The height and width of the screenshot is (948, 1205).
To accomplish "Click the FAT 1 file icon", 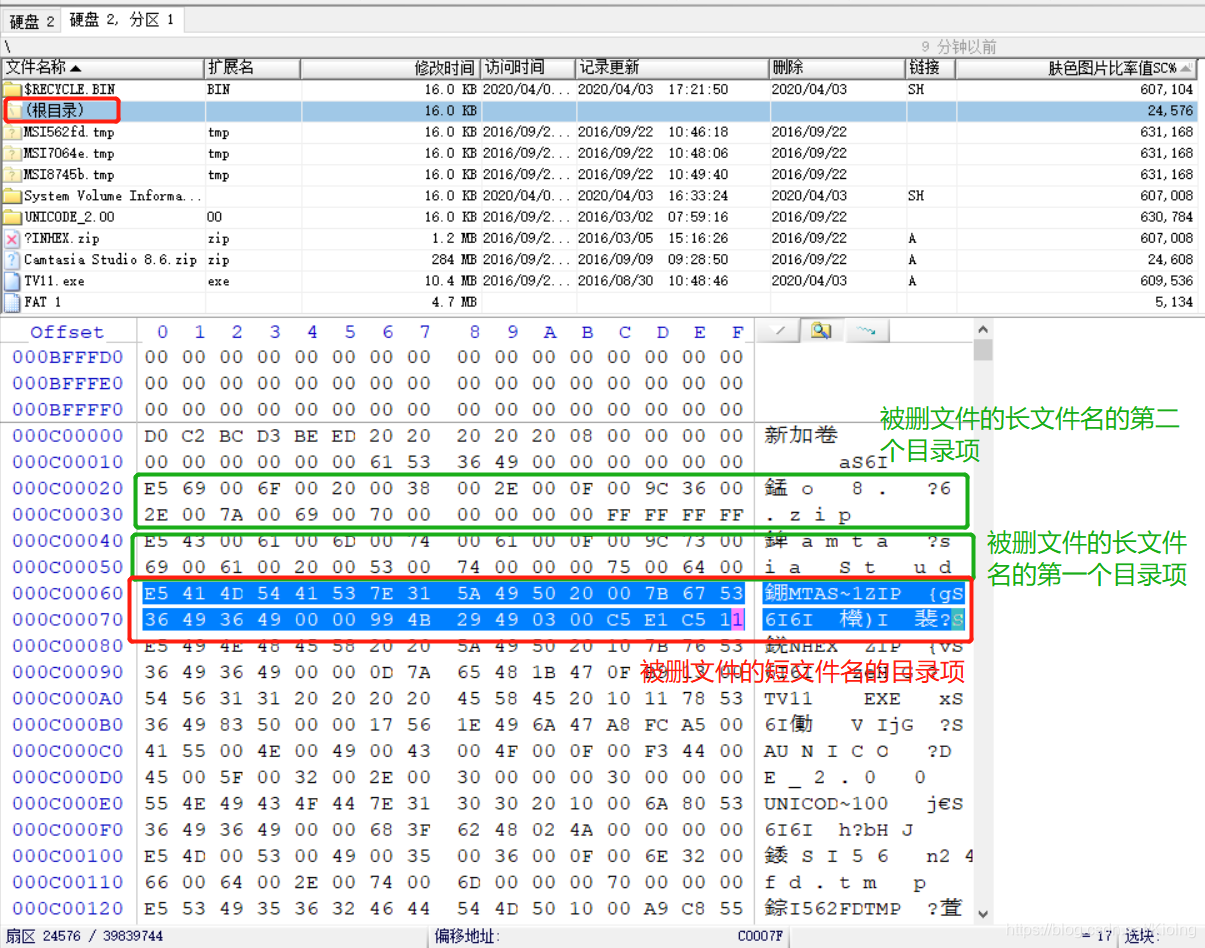I will point(12,302).
